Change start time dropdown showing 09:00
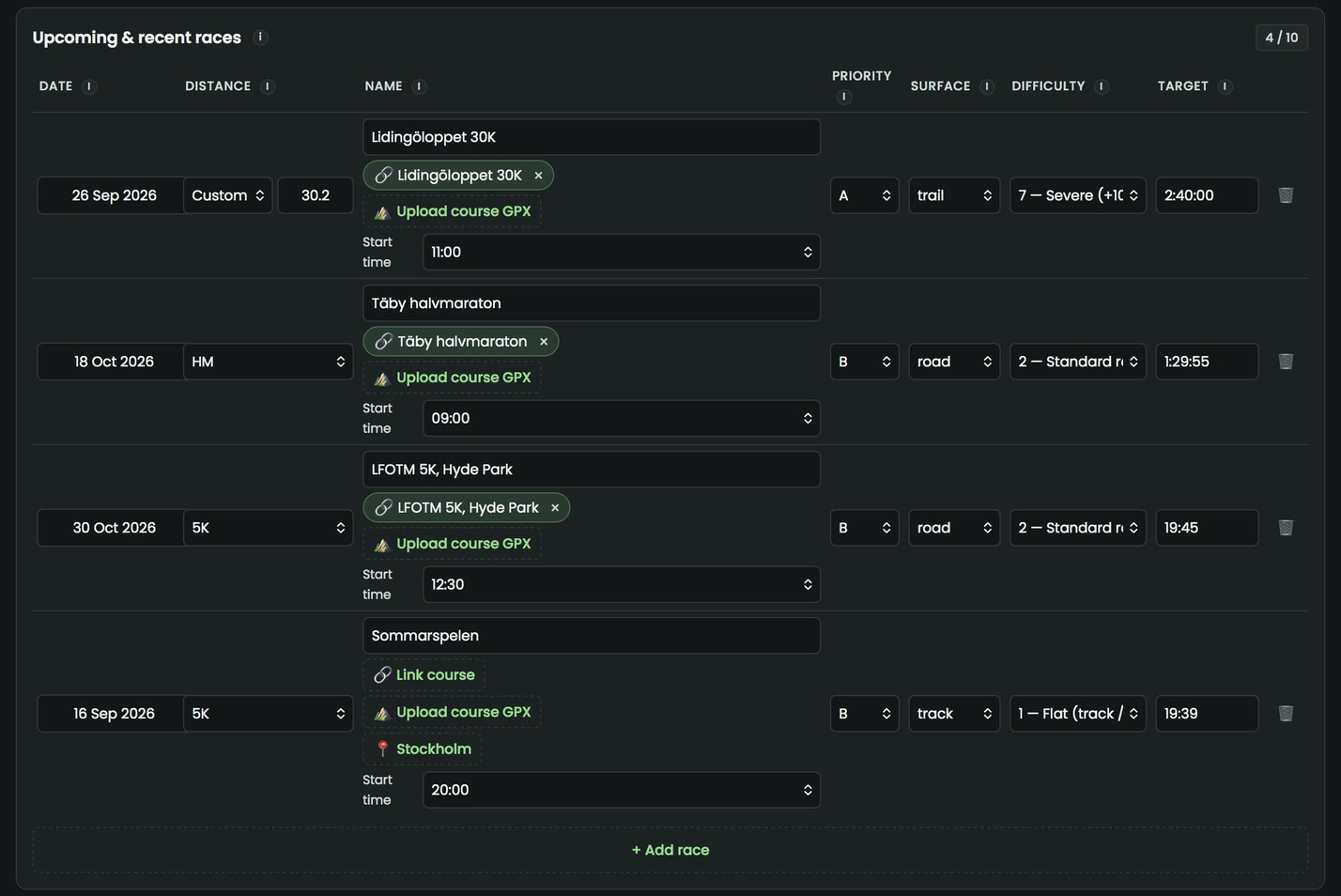The width and height of the screenshot is (1341, 896). 622,419
